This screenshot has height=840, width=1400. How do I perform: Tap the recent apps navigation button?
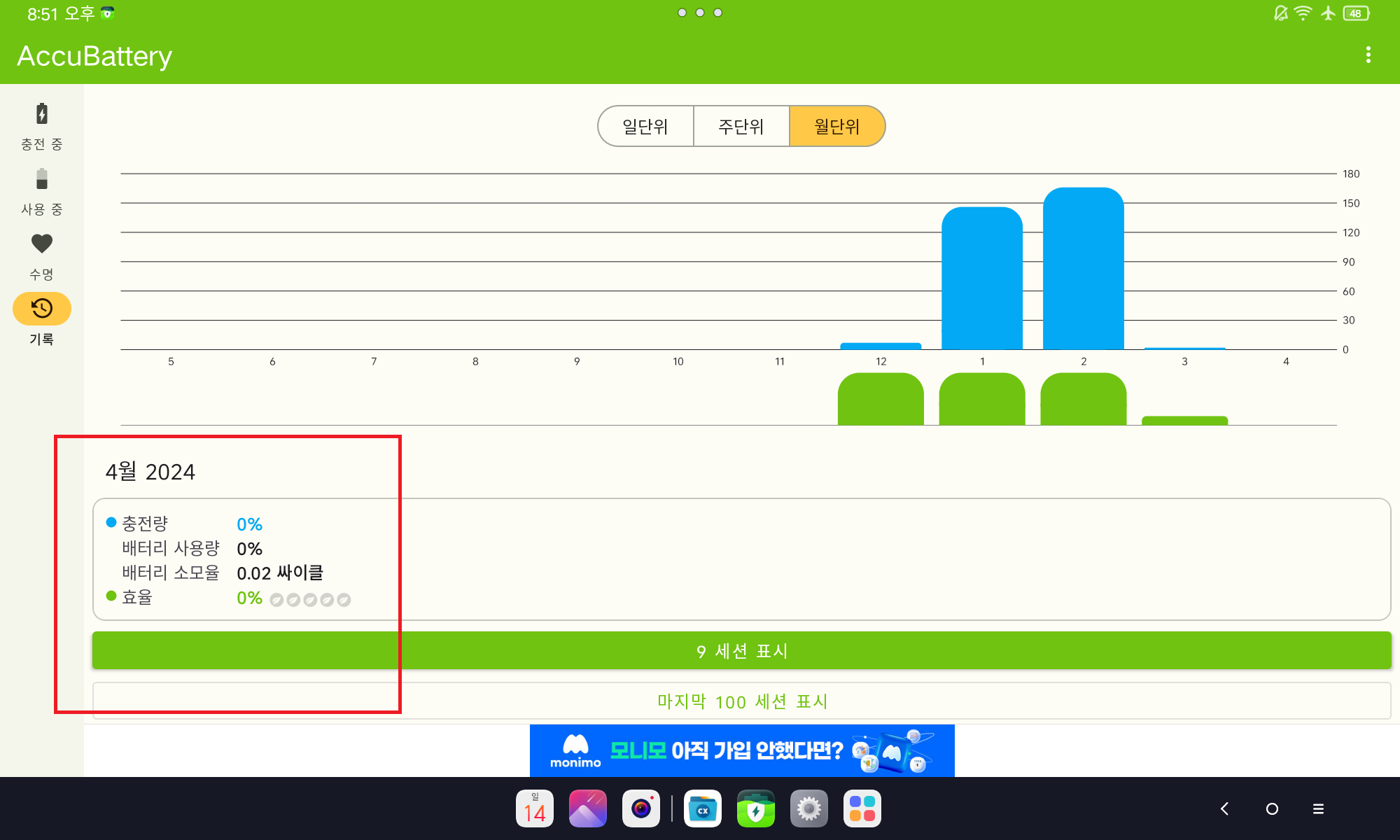pyautogui.click(x=1318, y=809)
